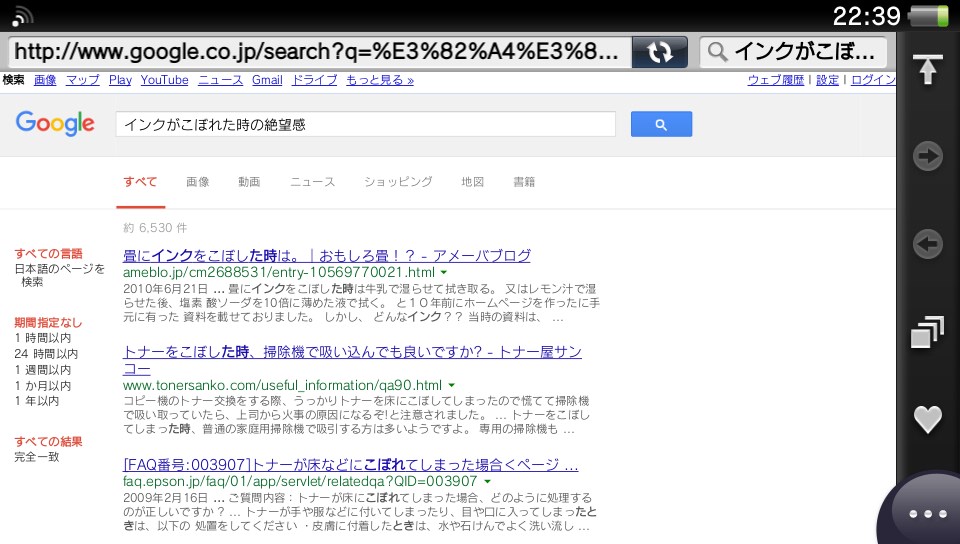
Task: Filter results to 1 時間以内
Action: pos(43,338)
